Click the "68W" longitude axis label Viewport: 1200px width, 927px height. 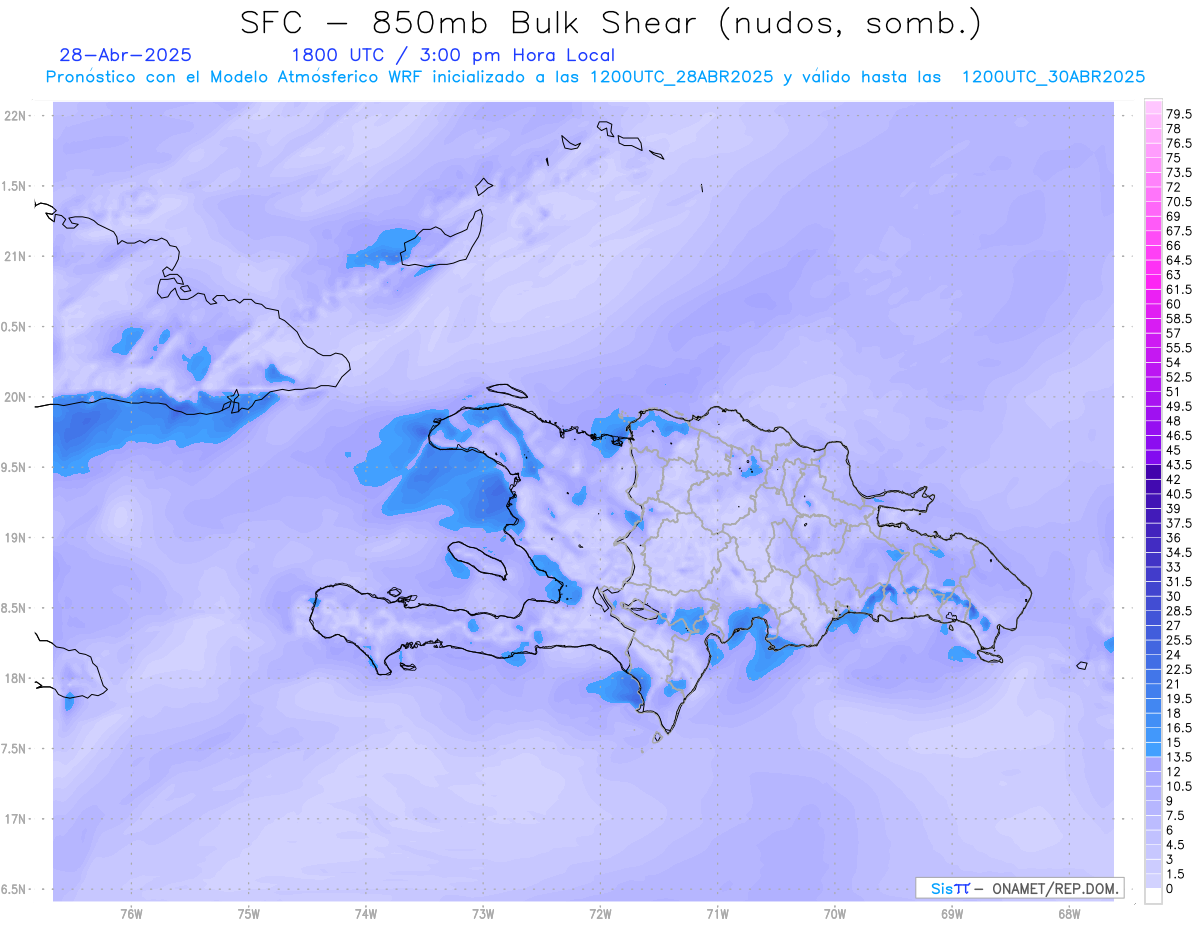click(1069, 914)
